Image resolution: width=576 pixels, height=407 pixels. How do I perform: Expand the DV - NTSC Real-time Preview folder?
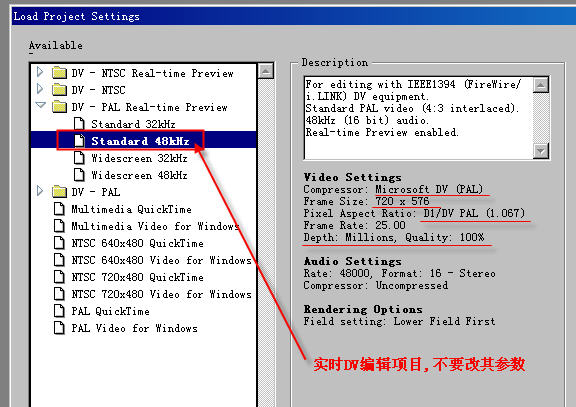pyautogui.click(x=40, y=72)
